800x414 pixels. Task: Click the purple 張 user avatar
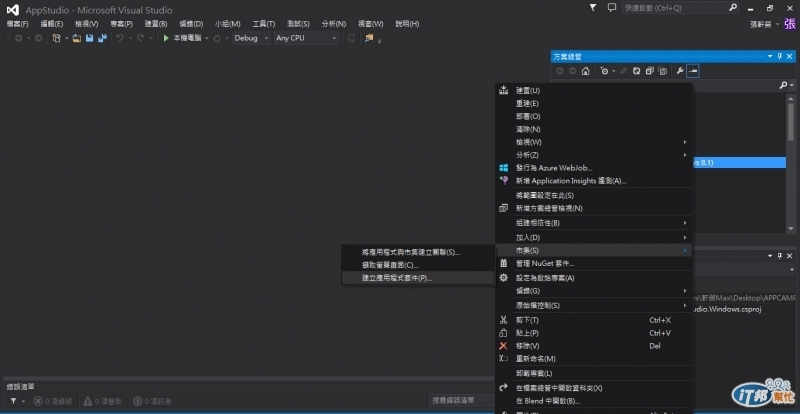coord(789,24)
